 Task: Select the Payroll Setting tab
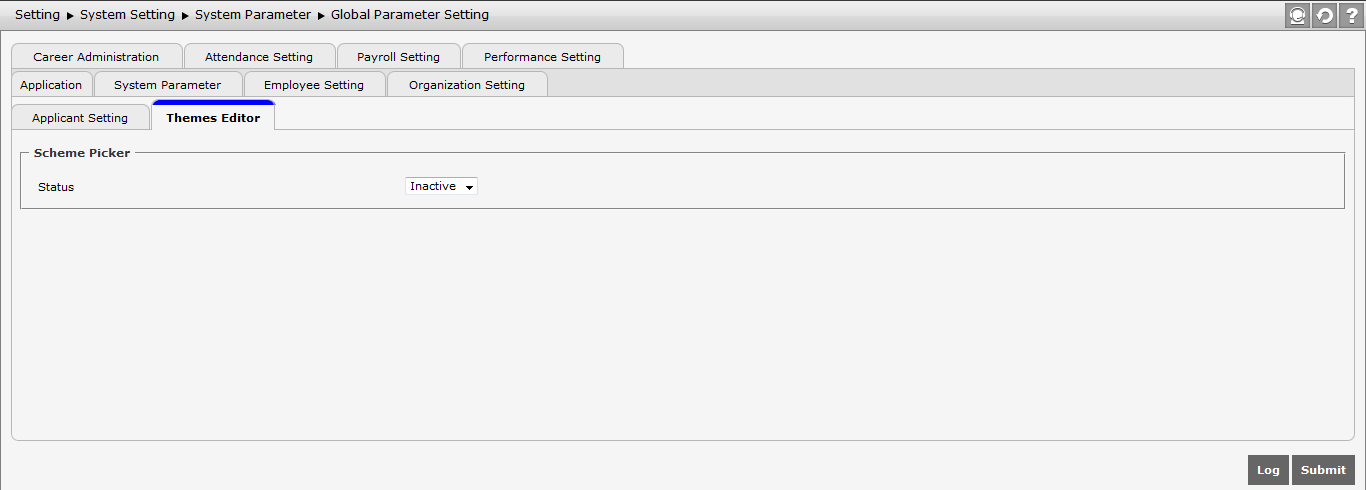398,57
